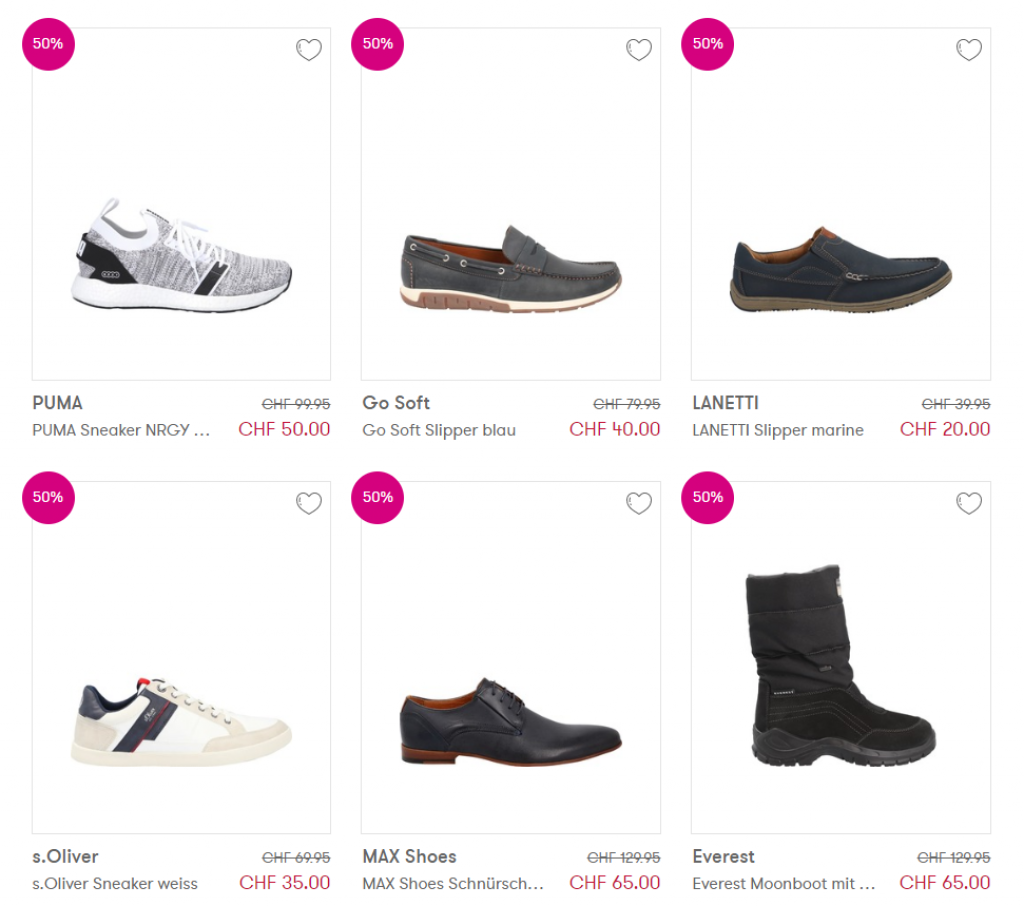This screenshot has height=906, width=1024.
Task: View the black Everest Moonboot image
Action: click(x=840, y=667)
